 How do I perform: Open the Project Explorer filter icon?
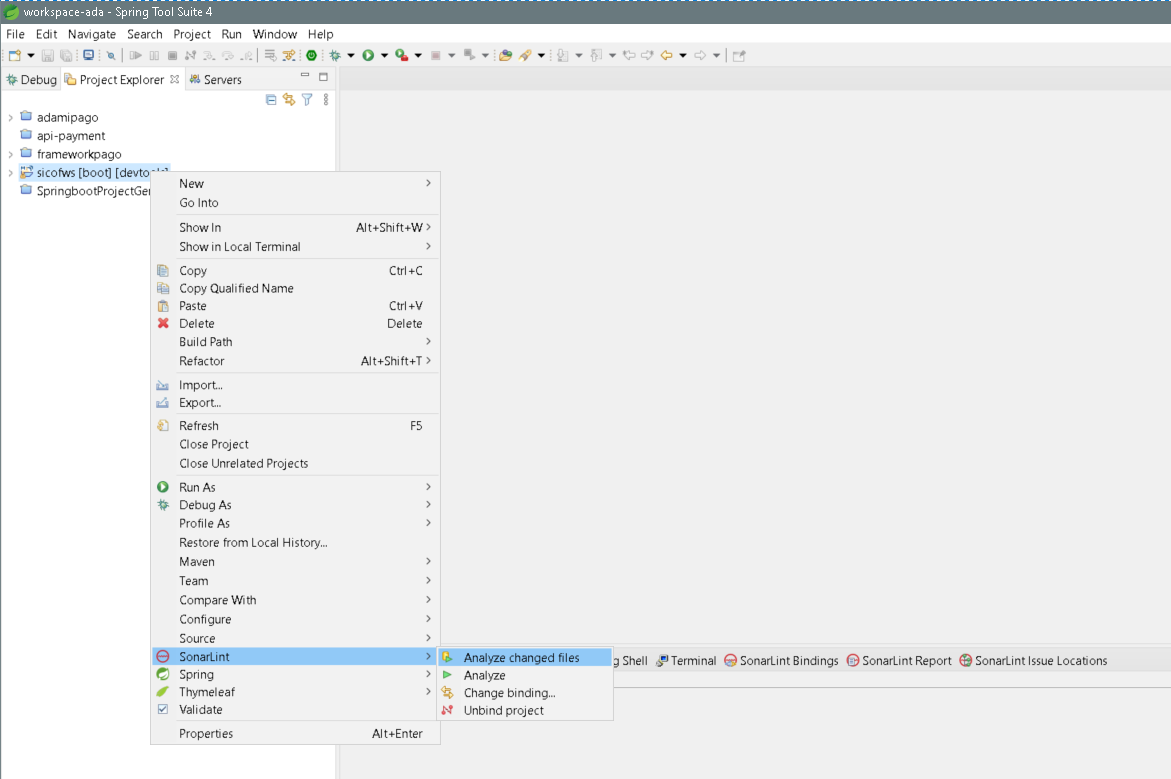(307, 99)
